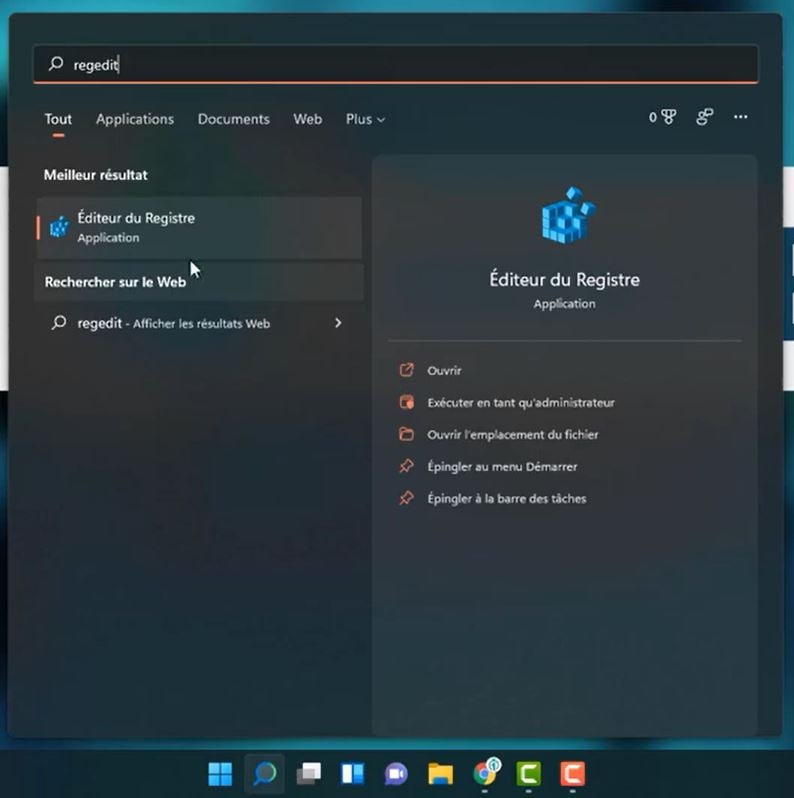Click the Éditeur du Registre title in preview
This screenshot has height=798, width=794.
[564, 279]
